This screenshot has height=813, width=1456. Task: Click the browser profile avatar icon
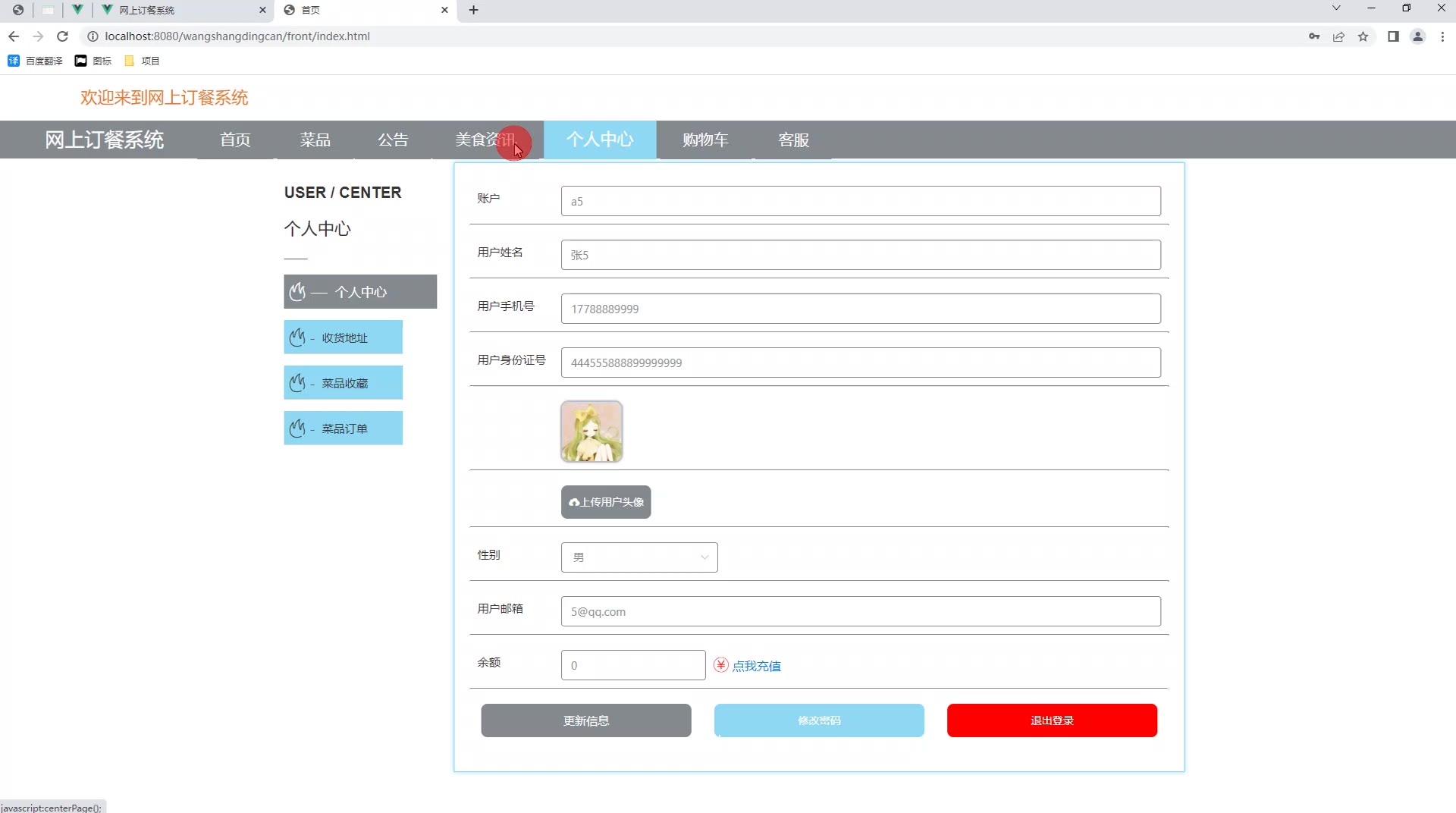1417,36
